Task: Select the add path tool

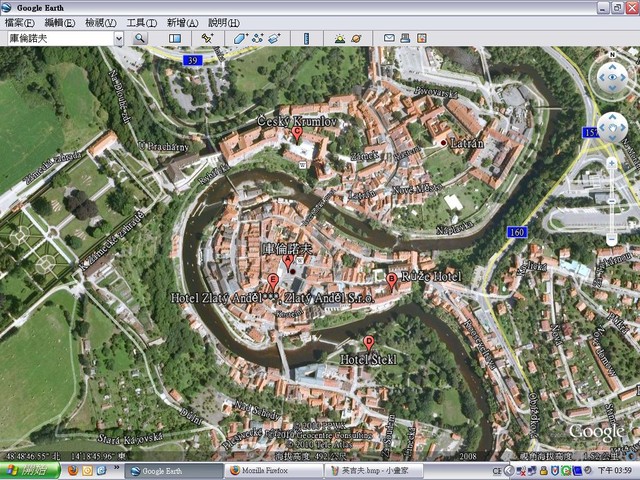Action: 258,38
